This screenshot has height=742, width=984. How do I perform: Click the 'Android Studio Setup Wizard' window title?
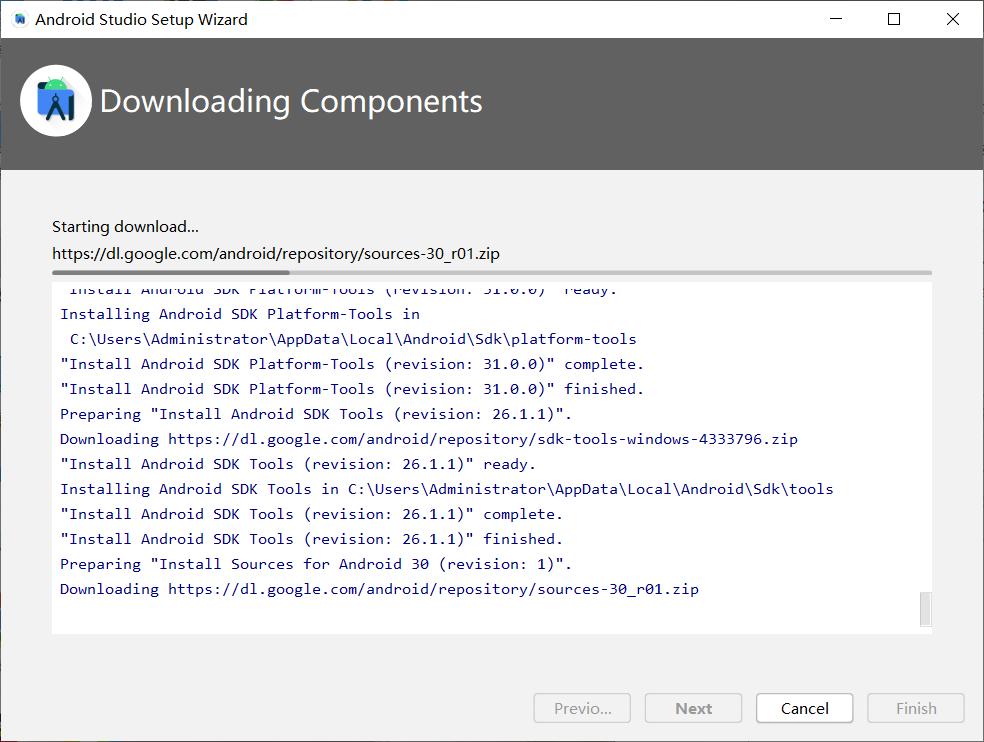point(141,19)
